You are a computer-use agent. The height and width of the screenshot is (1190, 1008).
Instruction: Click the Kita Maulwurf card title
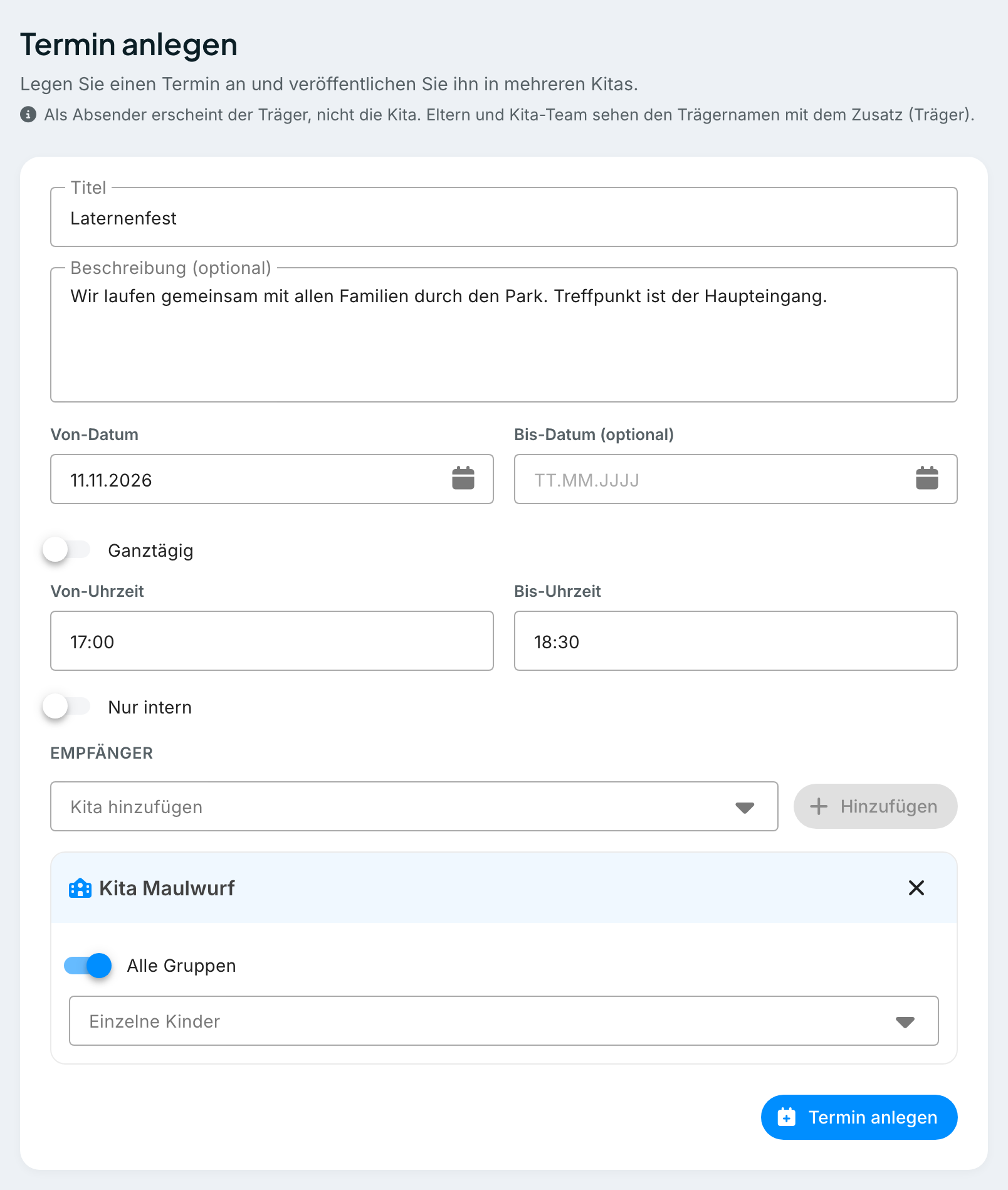click(x=167, y=888)
